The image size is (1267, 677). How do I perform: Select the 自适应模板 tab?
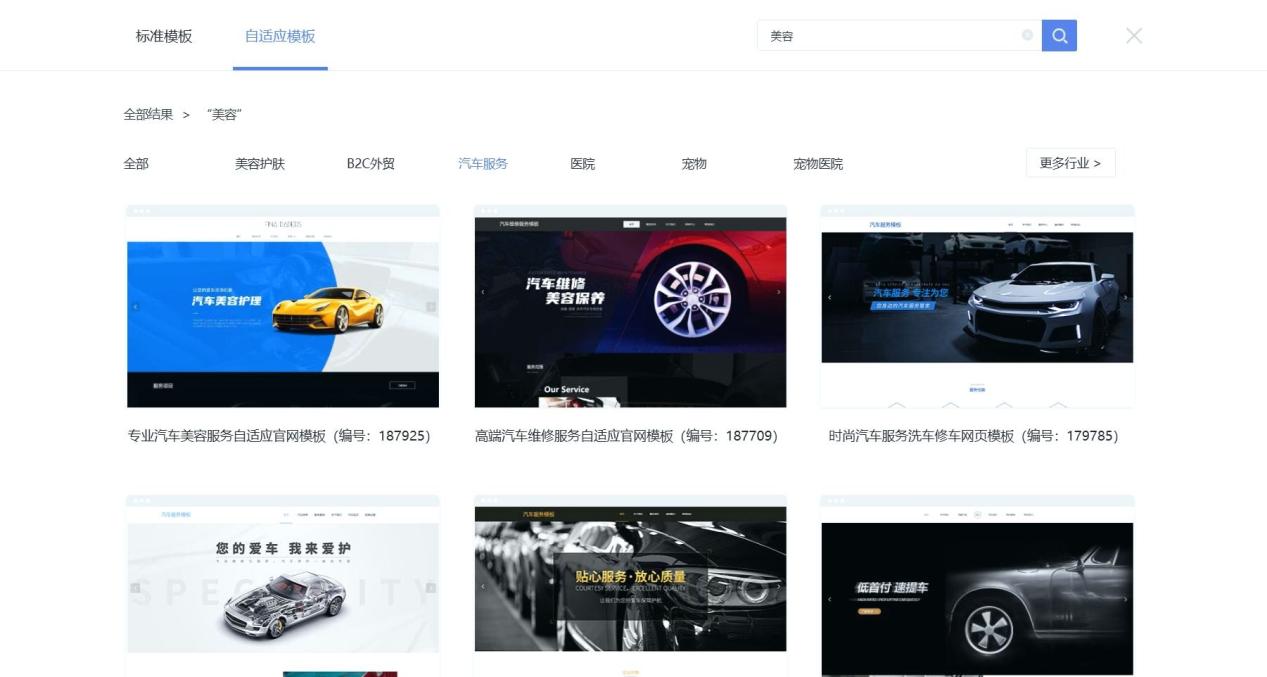(x=280, y=36)
